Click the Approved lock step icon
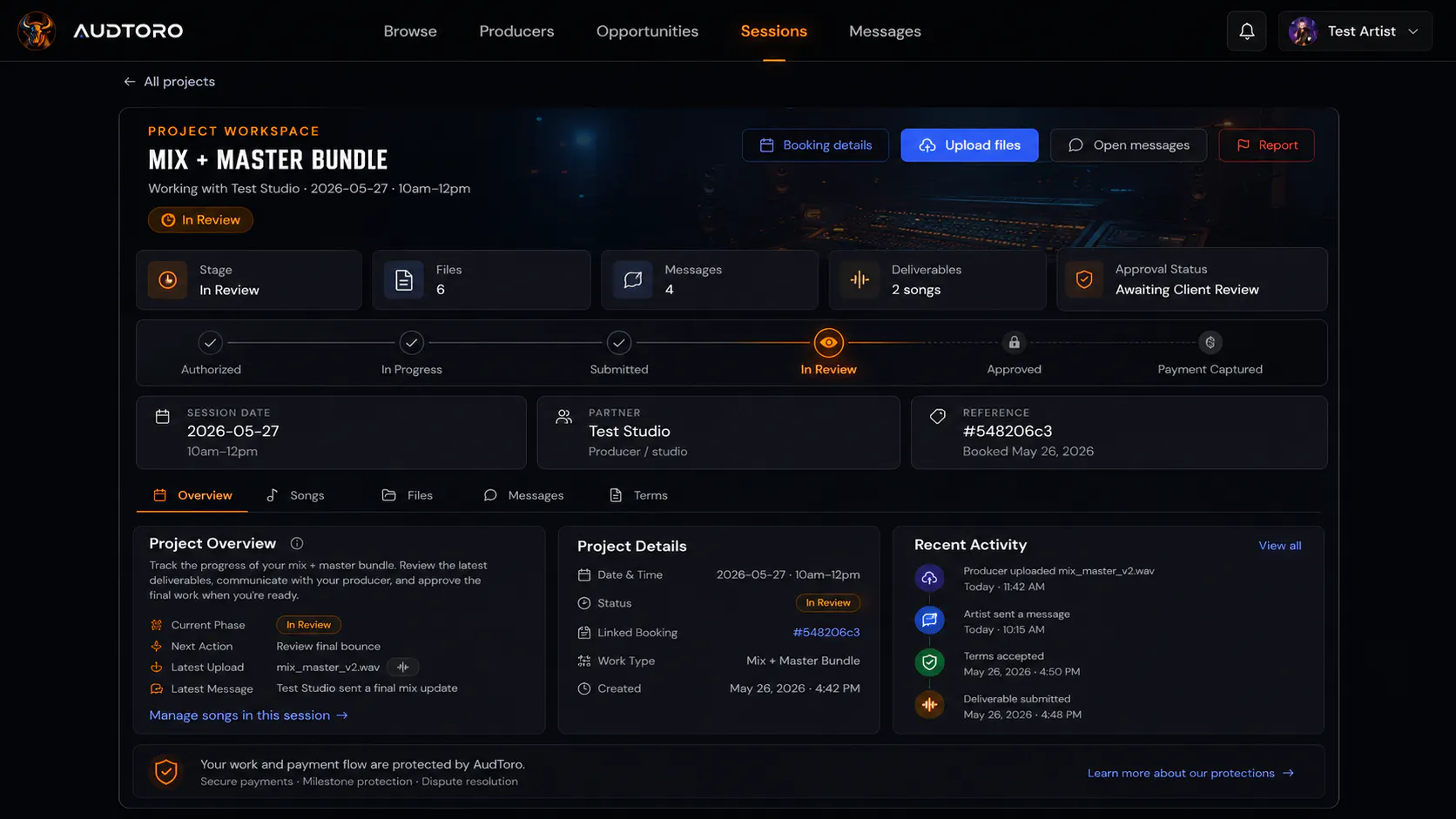 (1014, 343)
